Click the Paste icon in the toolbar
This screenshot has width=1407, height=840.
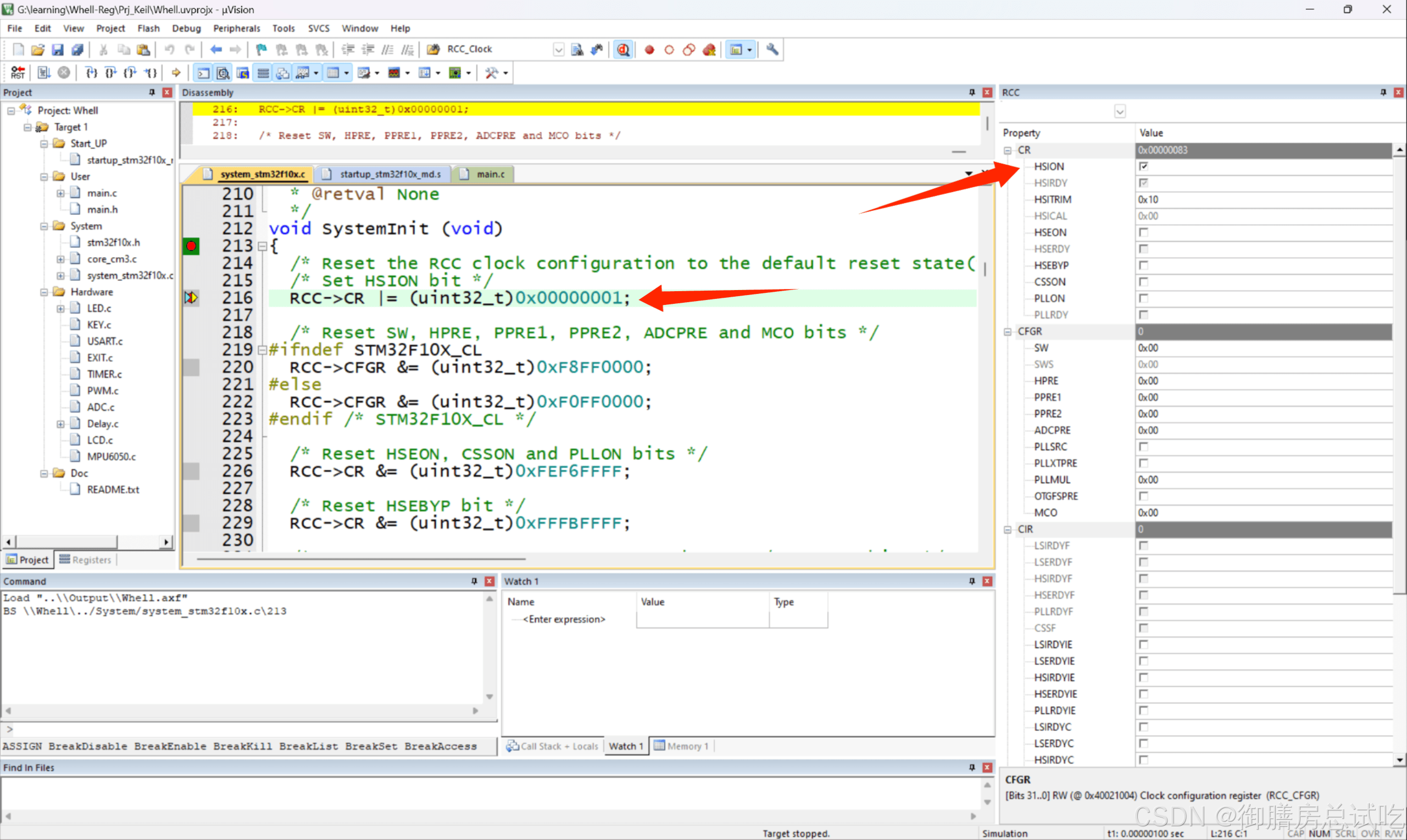coord(144,49)
